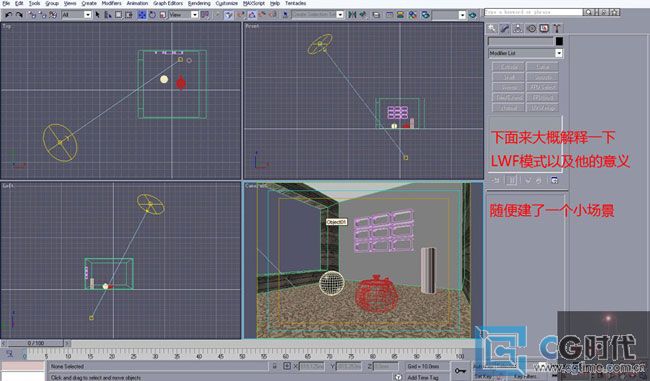Toggle the Selection Lock padlock icon
This screenshot has height=381, width=650.
click(274, 366)
